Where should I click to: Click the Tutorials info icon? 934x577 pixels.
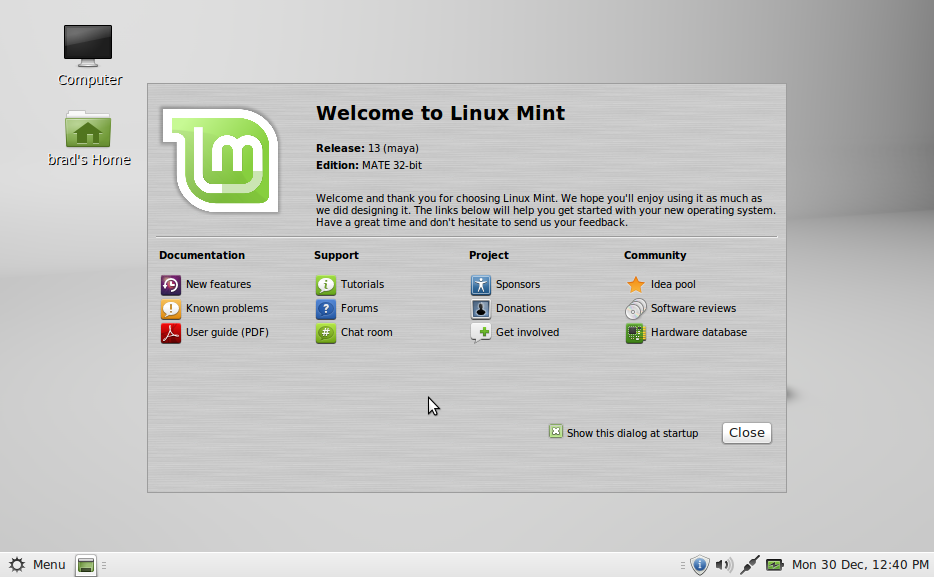(326, 285)
